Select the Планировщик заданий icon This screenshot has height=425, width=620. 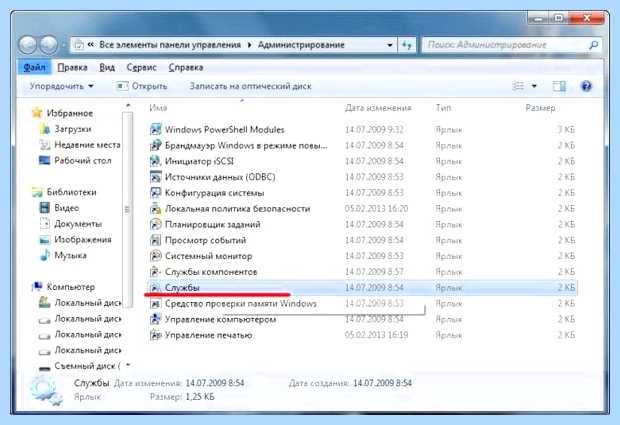point(155,224)
